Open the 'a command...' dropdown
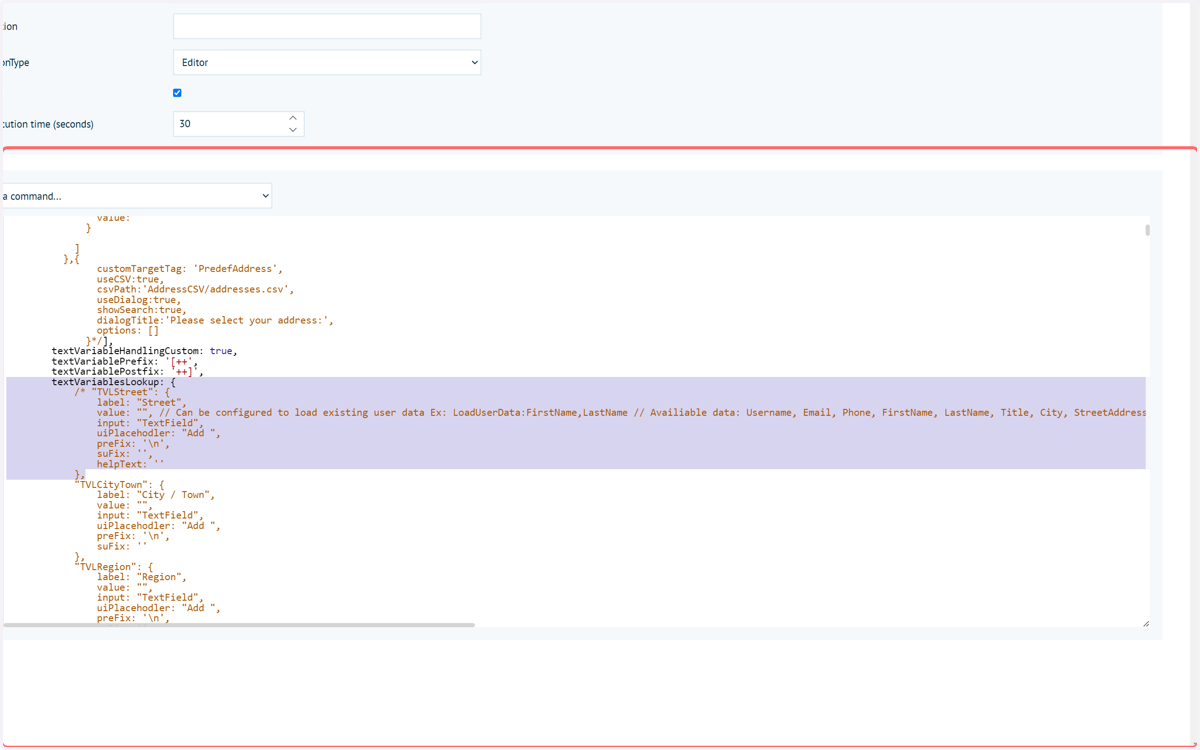The height and width of the screenshot is (750, 1200). pyautogui.click(x=136, y=196)
